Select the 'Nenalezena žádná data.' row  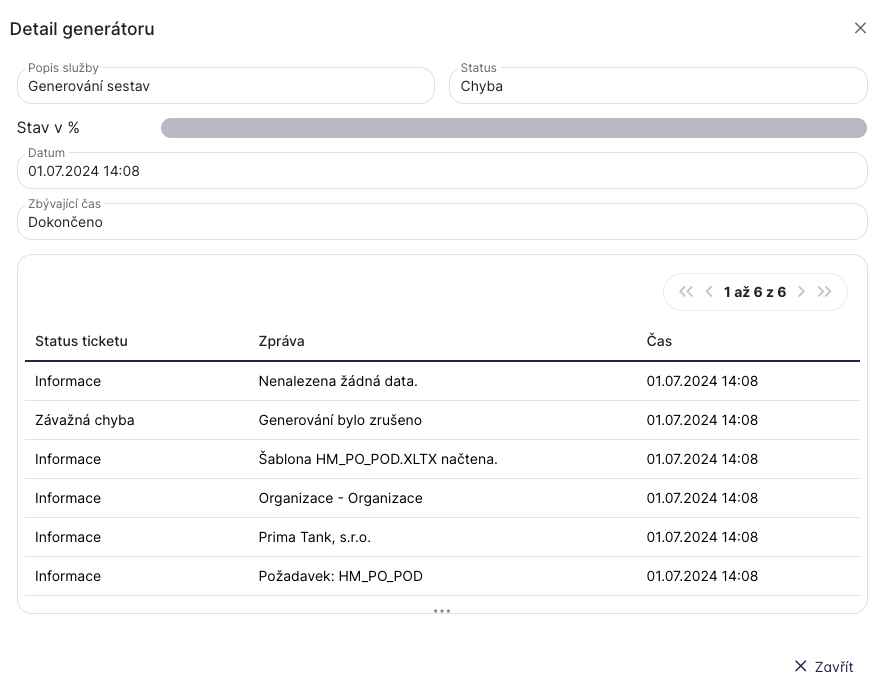click(x=441, y=381)
